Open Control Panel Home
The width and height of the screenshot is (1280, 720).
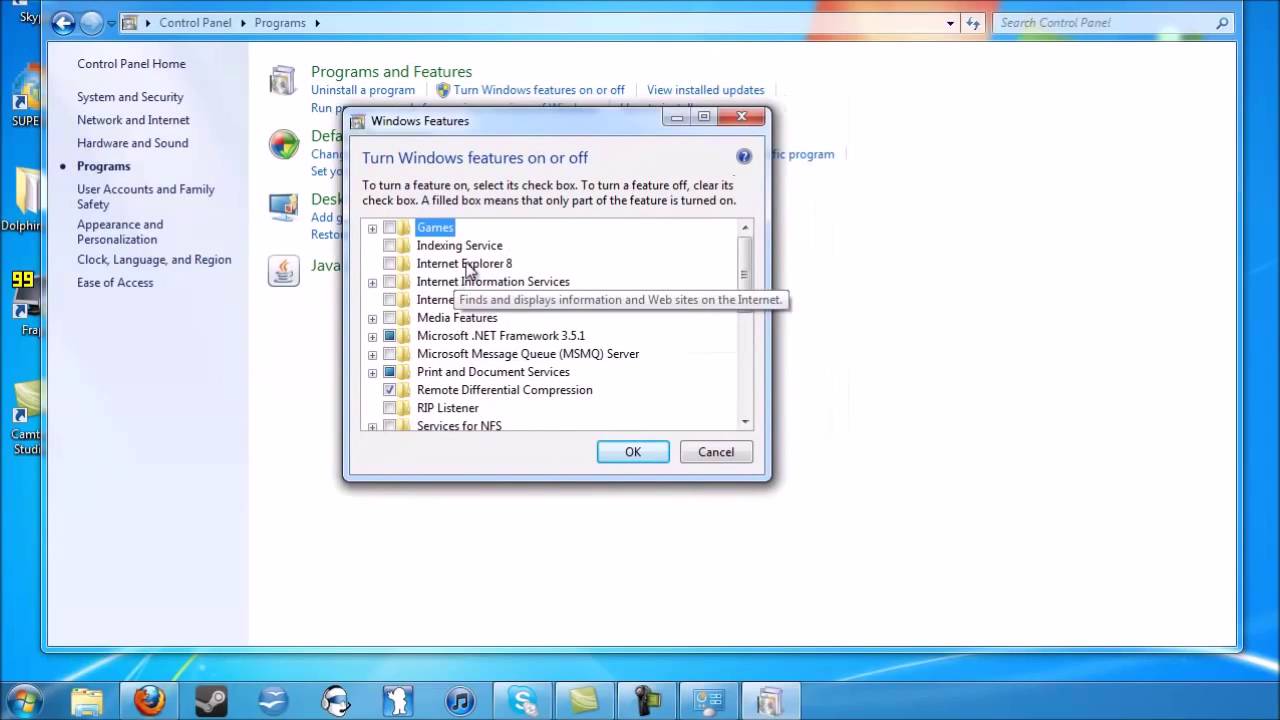(131, 64)
